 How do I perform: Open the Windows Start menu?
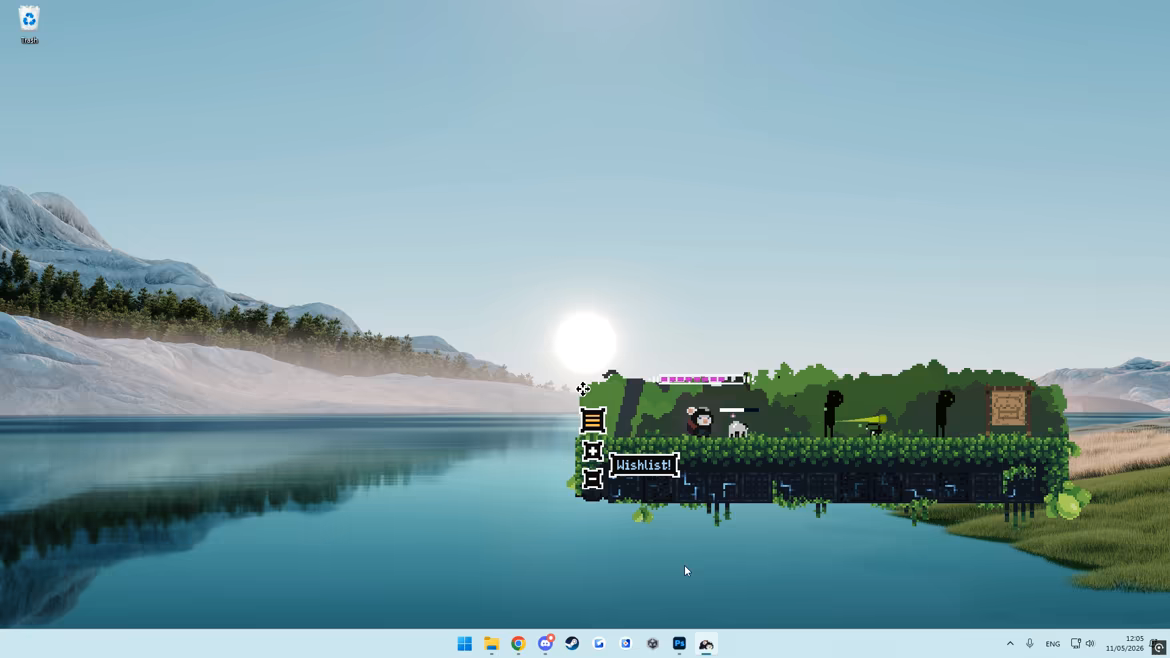pyautogui.click(x=465, y=644)
